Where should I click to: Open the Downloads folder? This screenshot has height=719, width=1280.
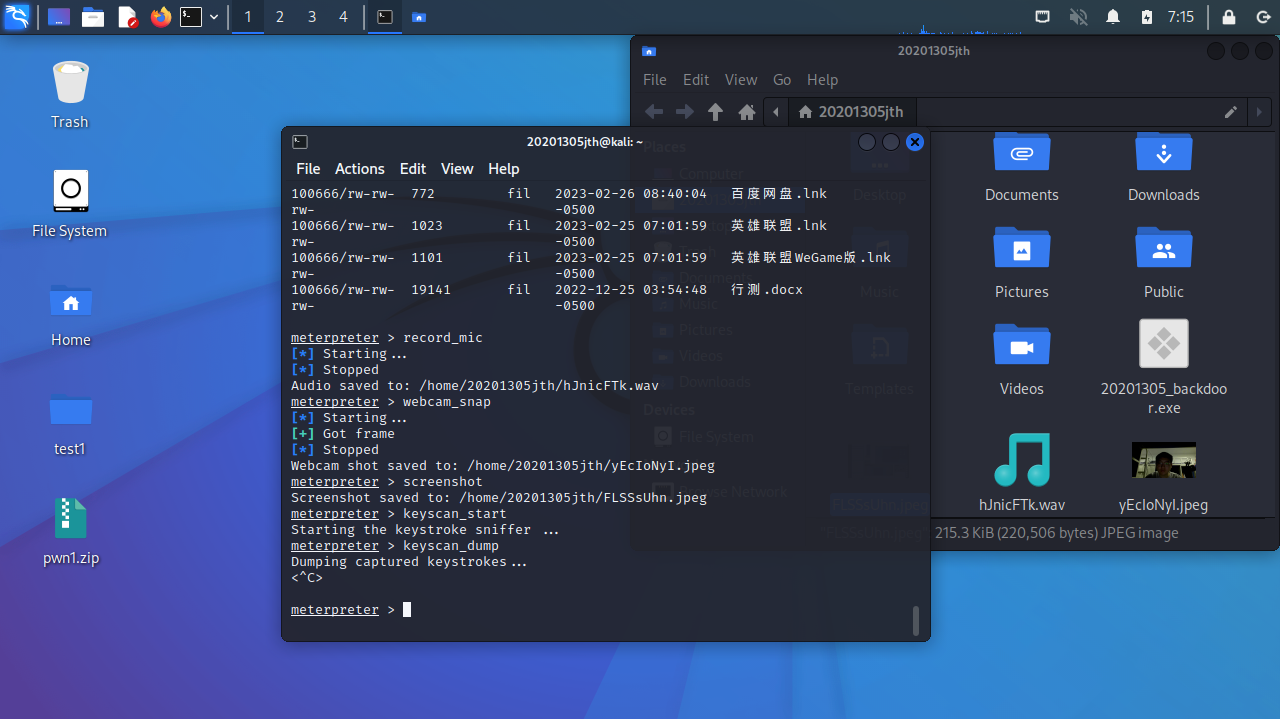point(1163,168)
